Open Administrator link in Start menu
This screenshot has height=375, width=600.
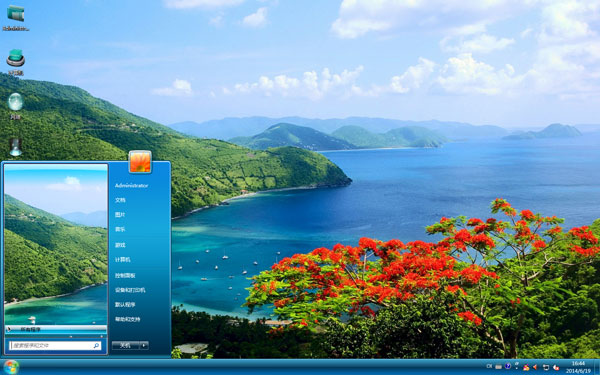(x=131, y=186)
